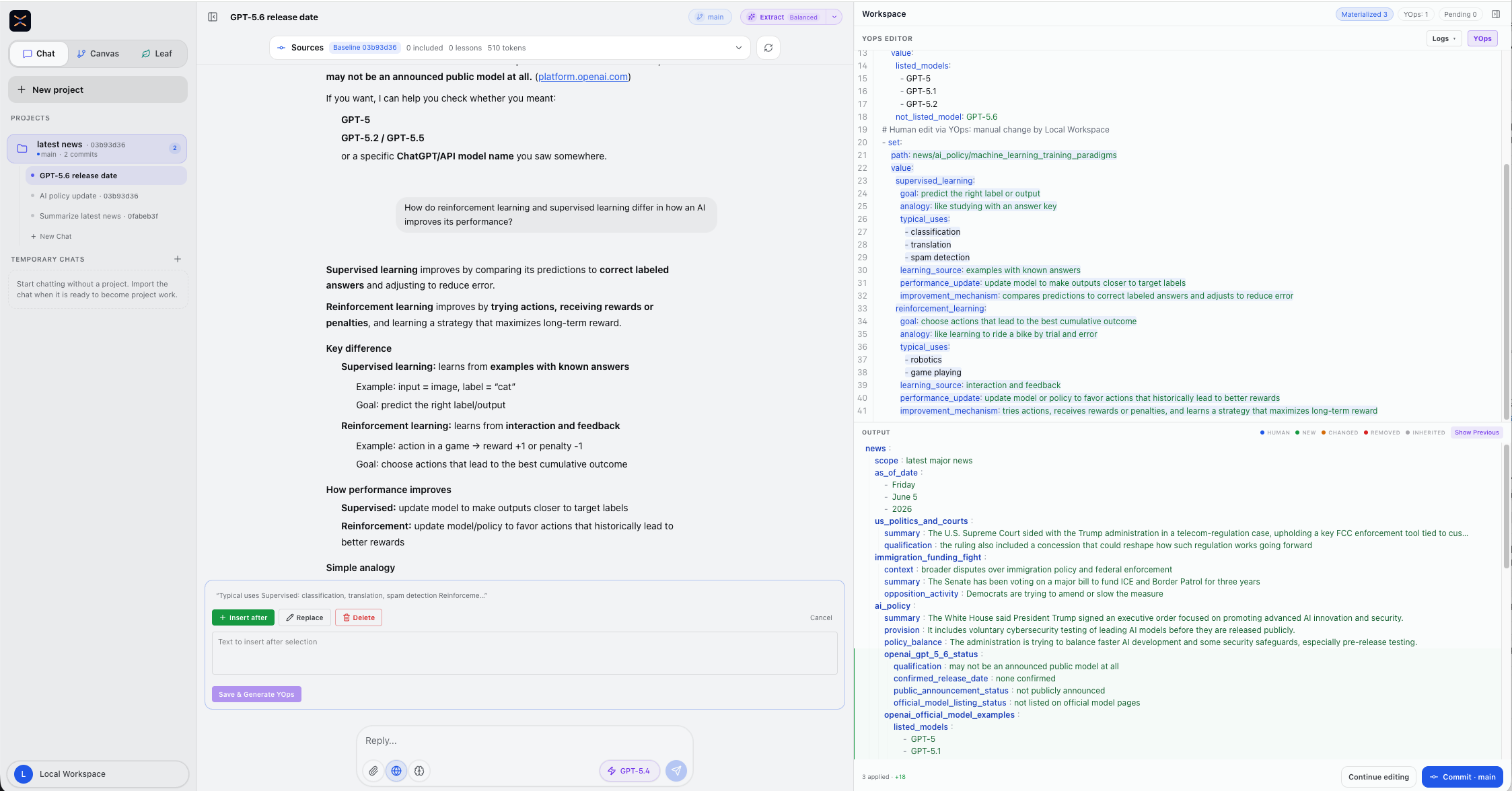Click the latest news folder icon
Image resolution: width=1512 pixels, height=791 pixels.
(x=22, y=149)
